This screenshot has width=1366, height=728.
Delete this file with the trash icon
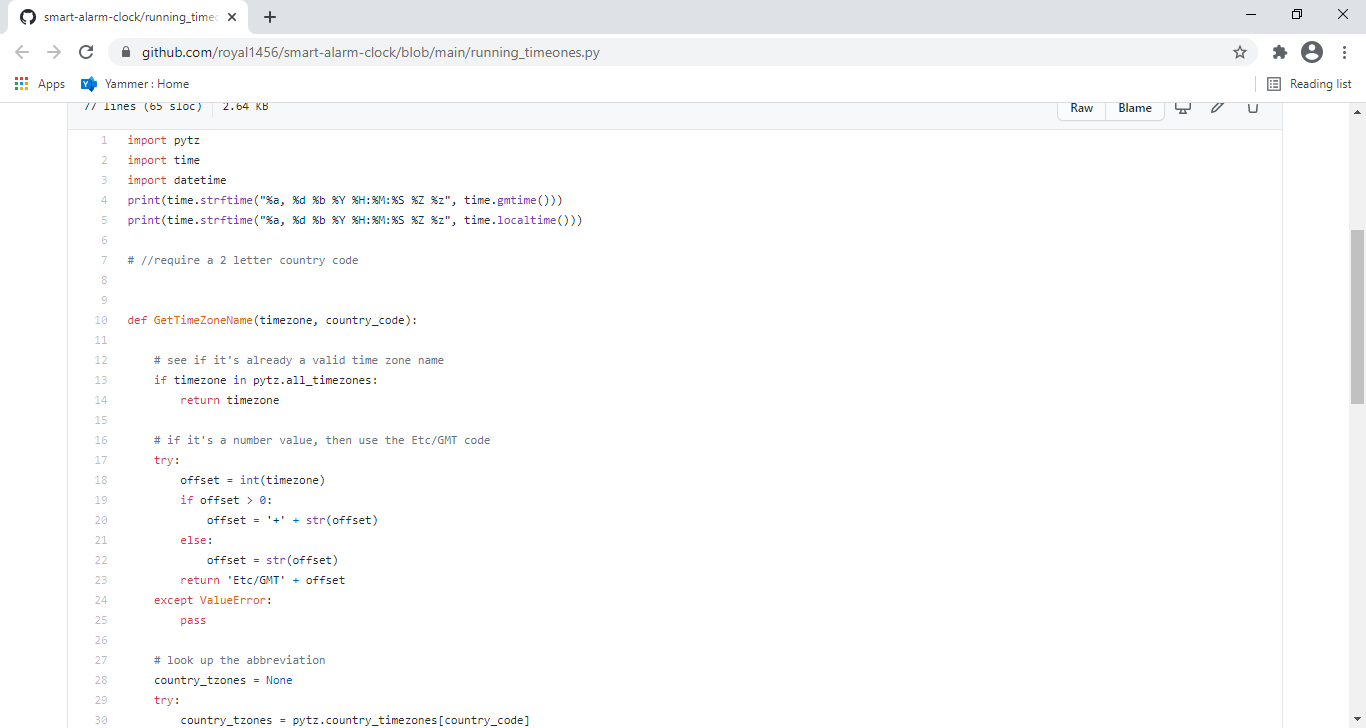click(1252, 107)
